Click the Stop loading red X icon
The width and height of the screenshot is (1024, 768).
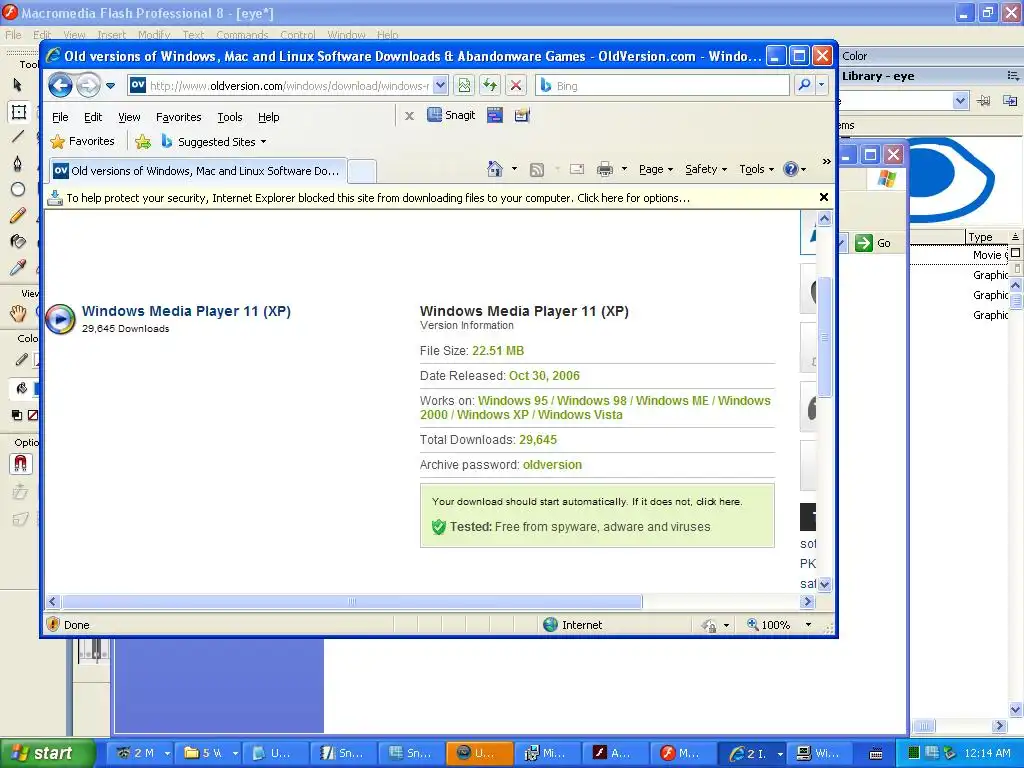[x=516, y=86]
